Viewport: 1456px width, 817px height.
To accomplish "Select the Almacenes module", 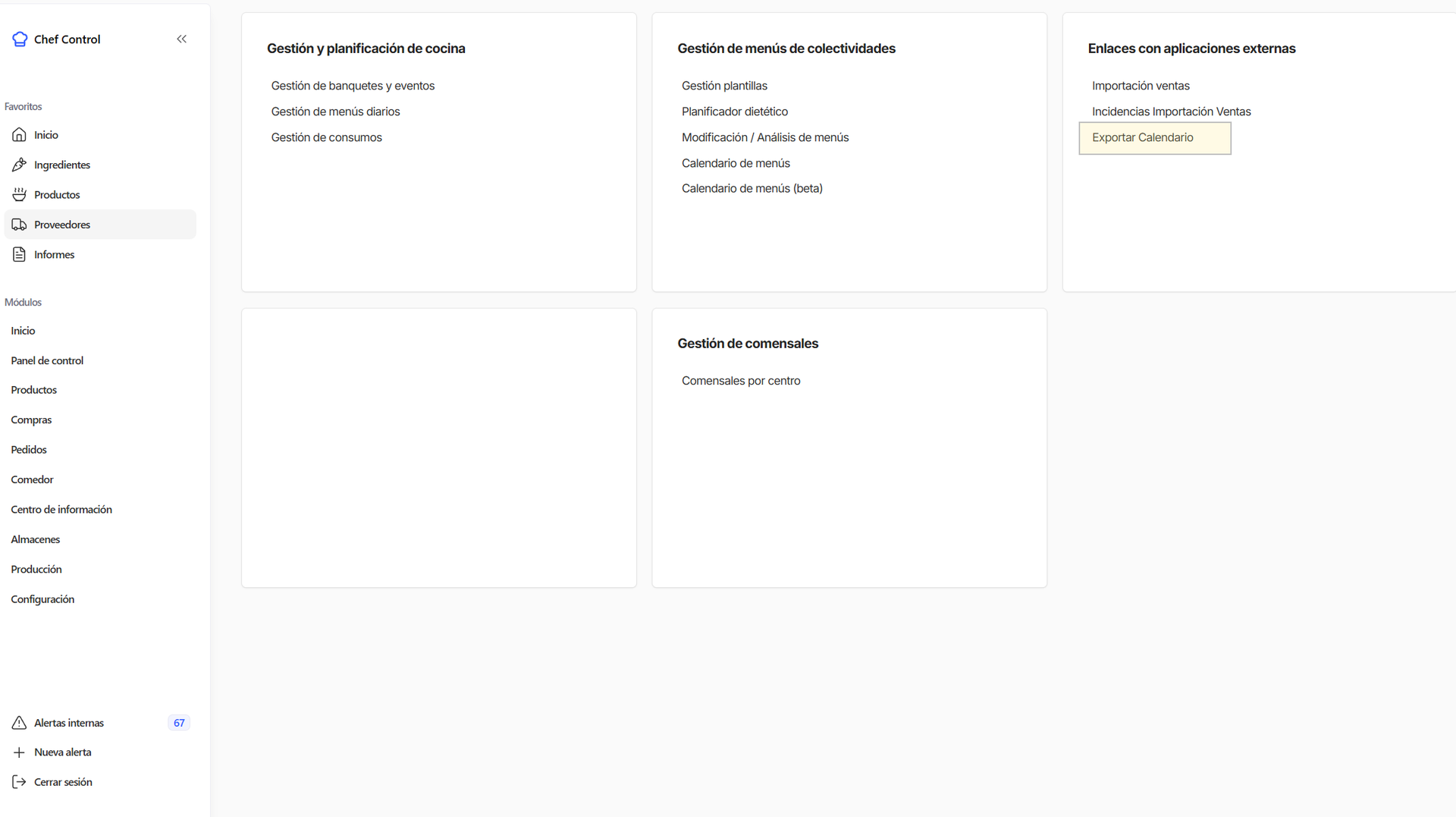I will point(36,539).
